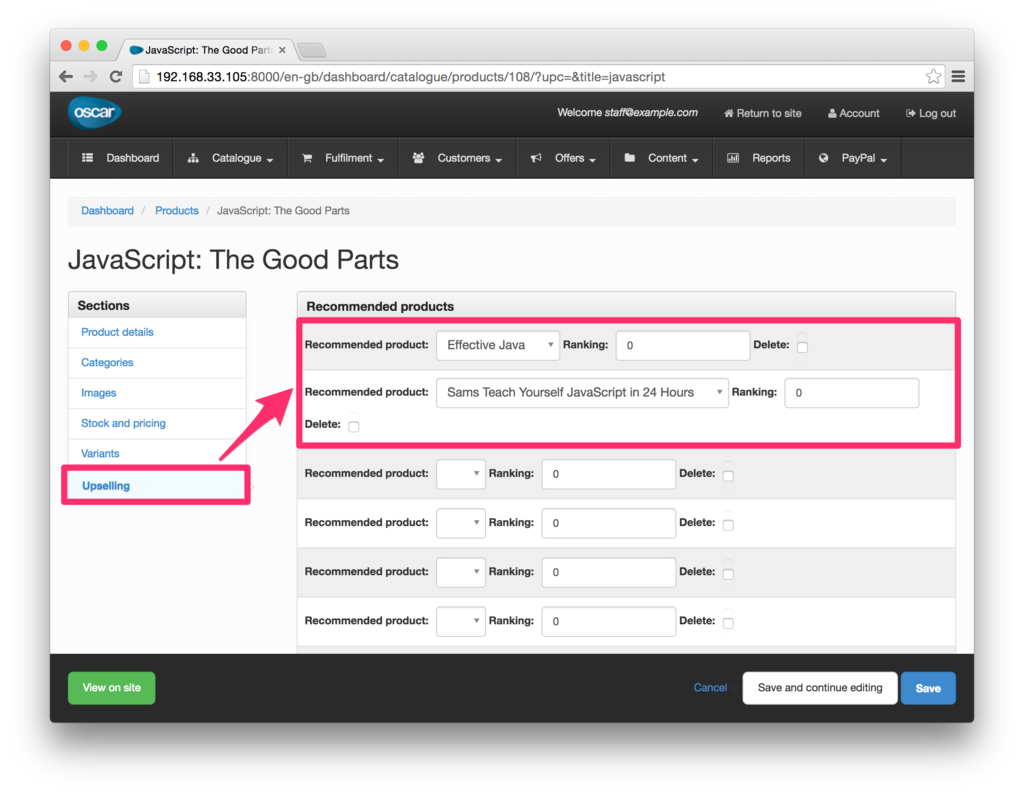Viewport: 1024px width, 794px height.
Task: Open the Reports nav item
Action: [759, 158]
